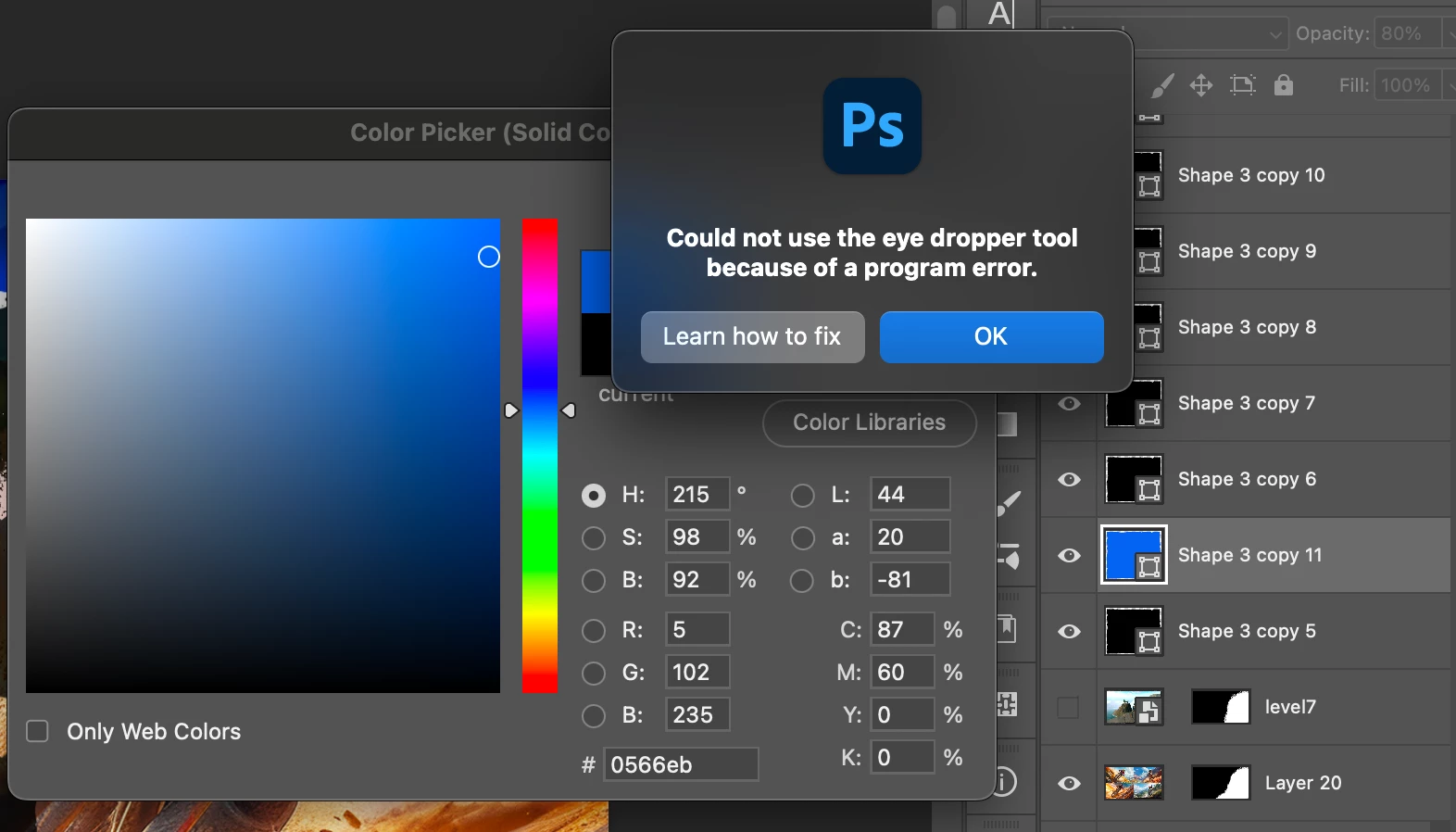
Task: Select the H hue radio button
Action: pos(594,496)
